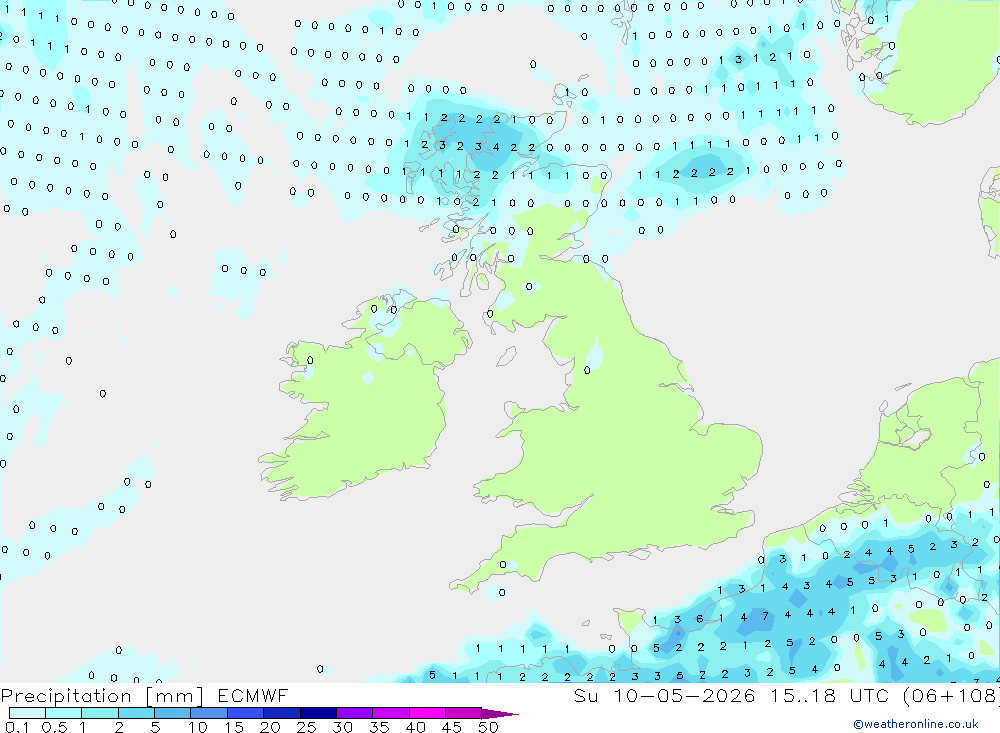This screenshot has height=733, width=1000.
Task: Pick the bright magenta 40–45 mm legend swatch
Action: (x=427, y=713)
